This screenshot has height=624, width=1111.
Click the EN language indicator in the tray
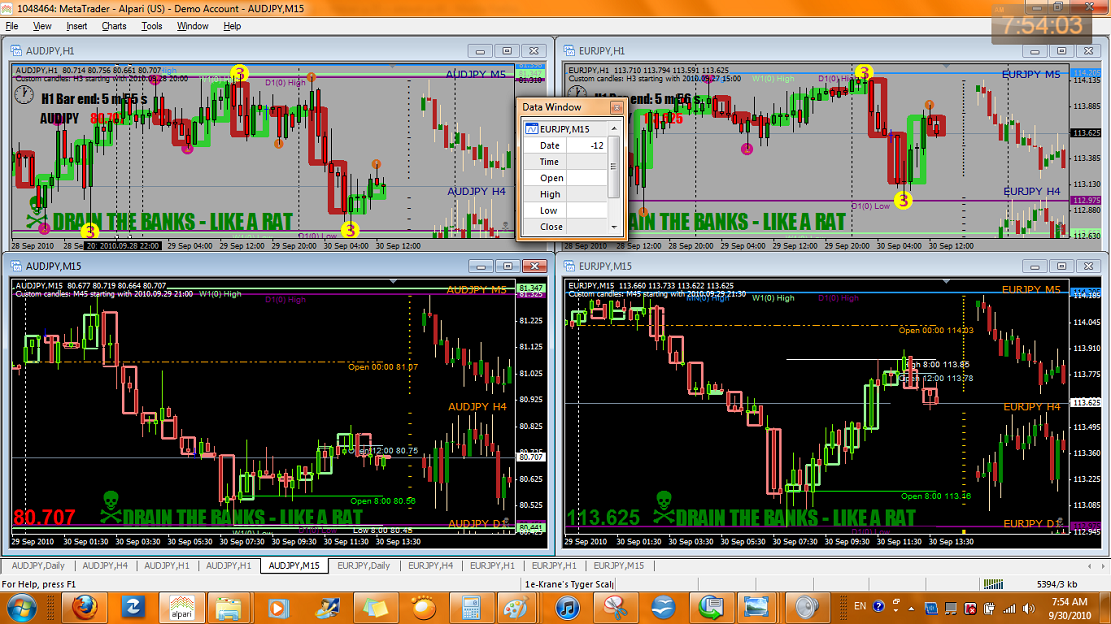point(859,606)
